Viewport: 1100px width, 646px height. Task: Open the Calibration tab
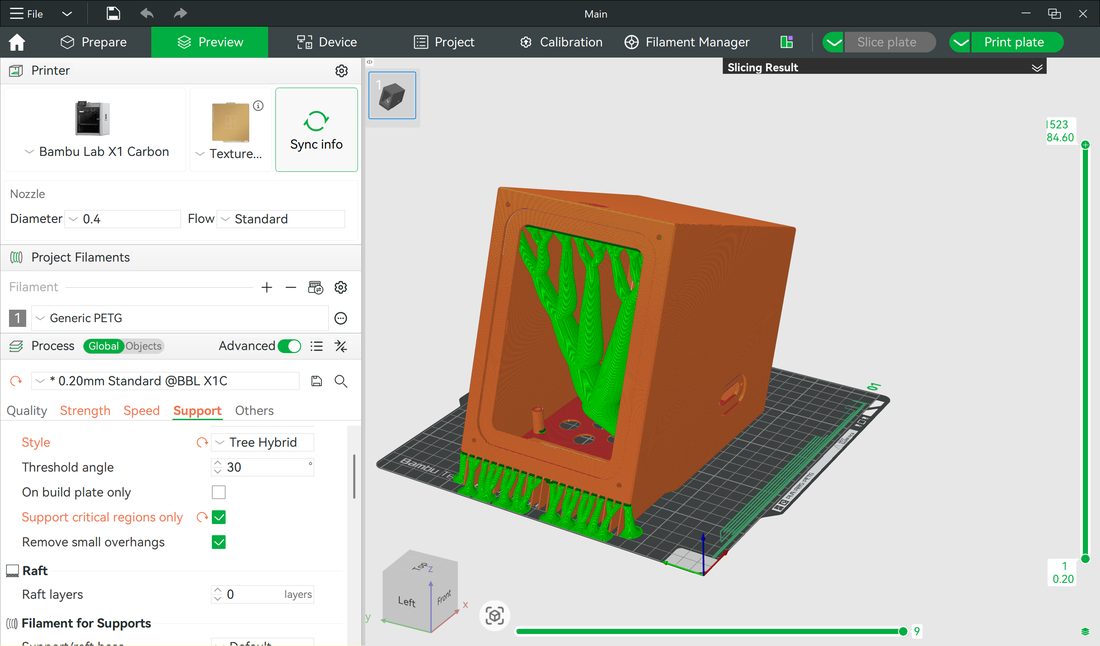tap(561, 42)
